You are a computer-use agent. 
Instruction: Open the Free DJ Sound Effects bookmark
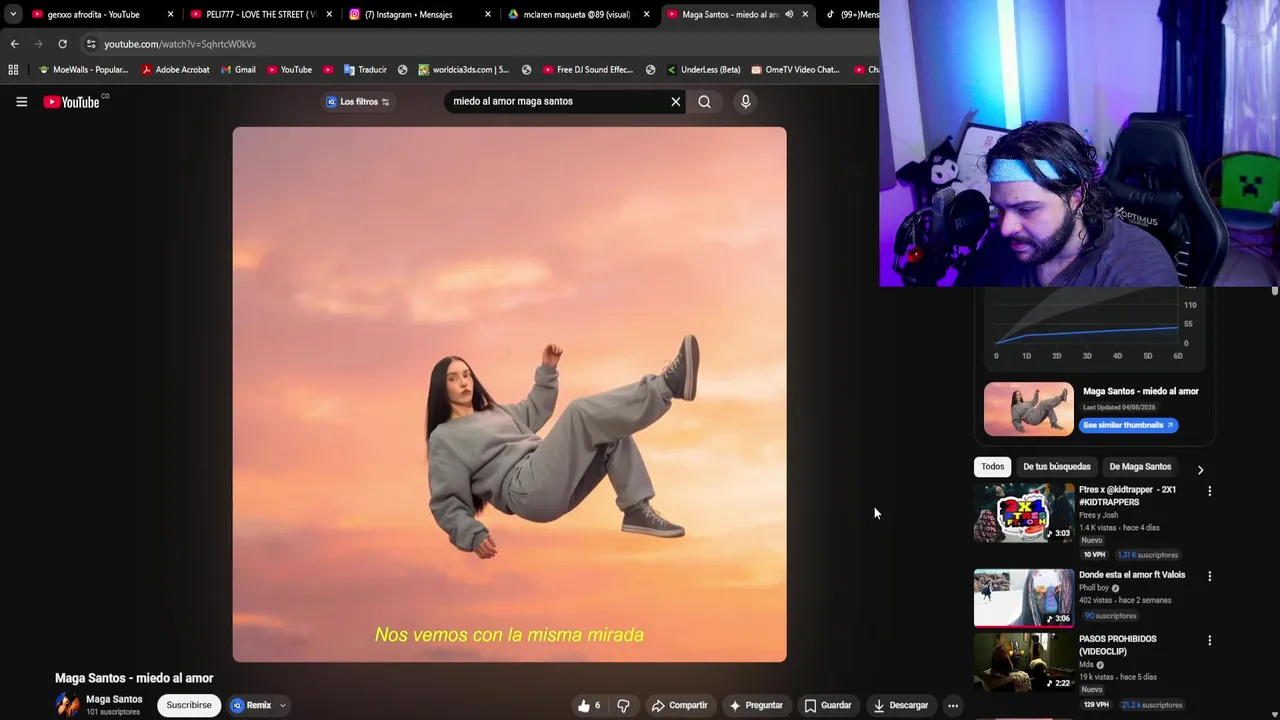[588, 70]
